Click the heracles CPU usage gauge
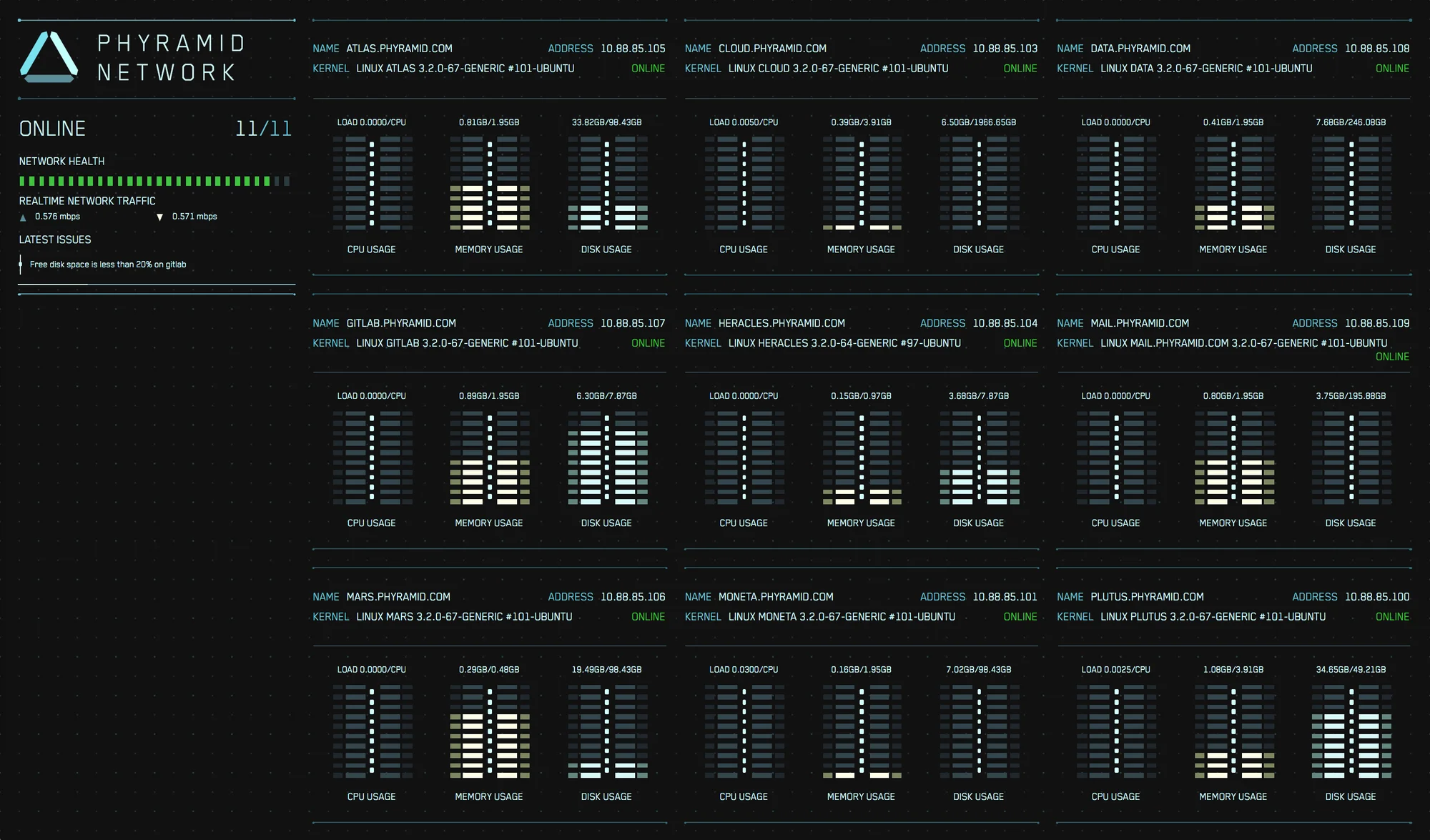 click(x=744, y=458)
